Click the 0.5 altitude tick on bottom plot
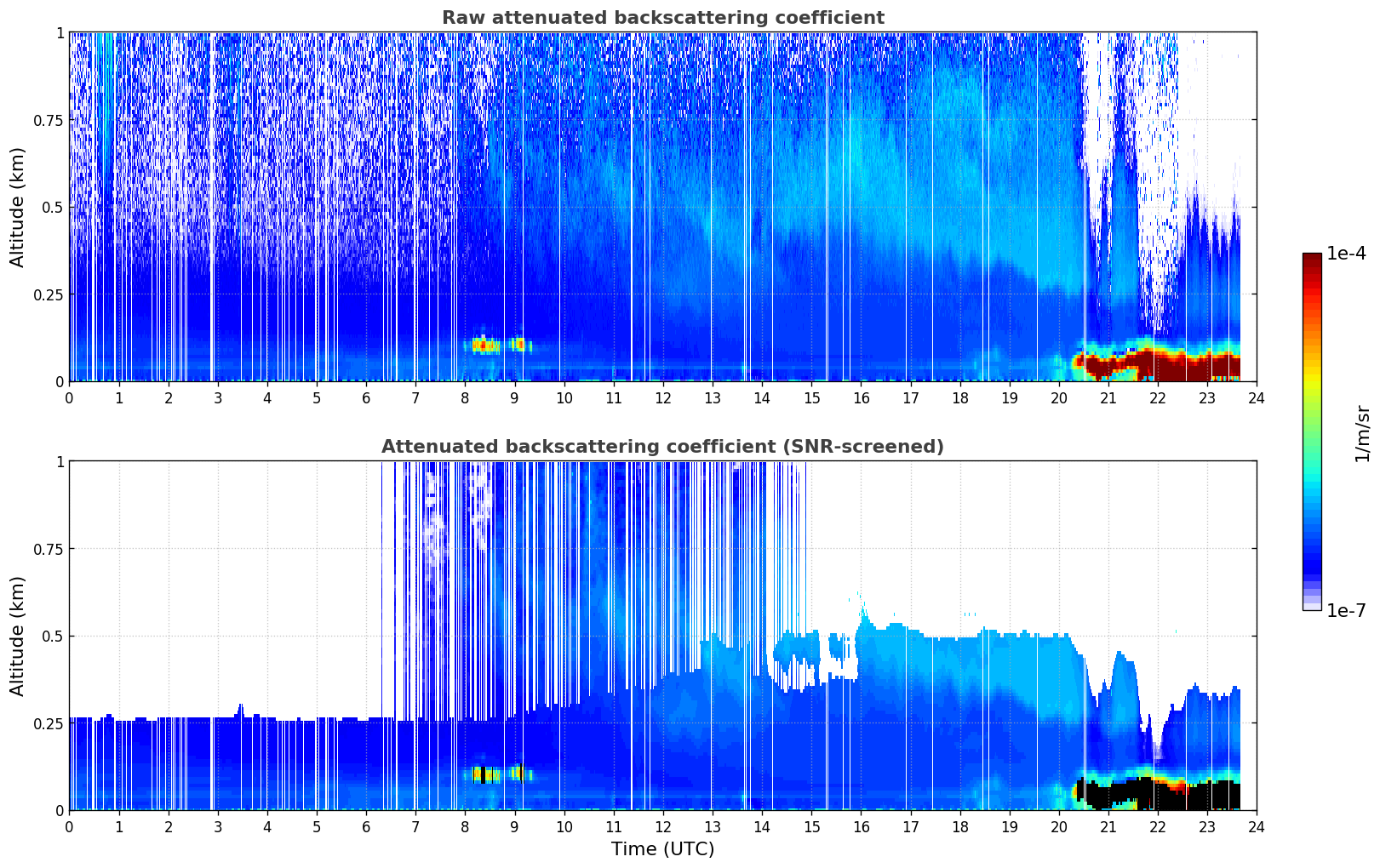1380x868 pixels. [53, 636]
